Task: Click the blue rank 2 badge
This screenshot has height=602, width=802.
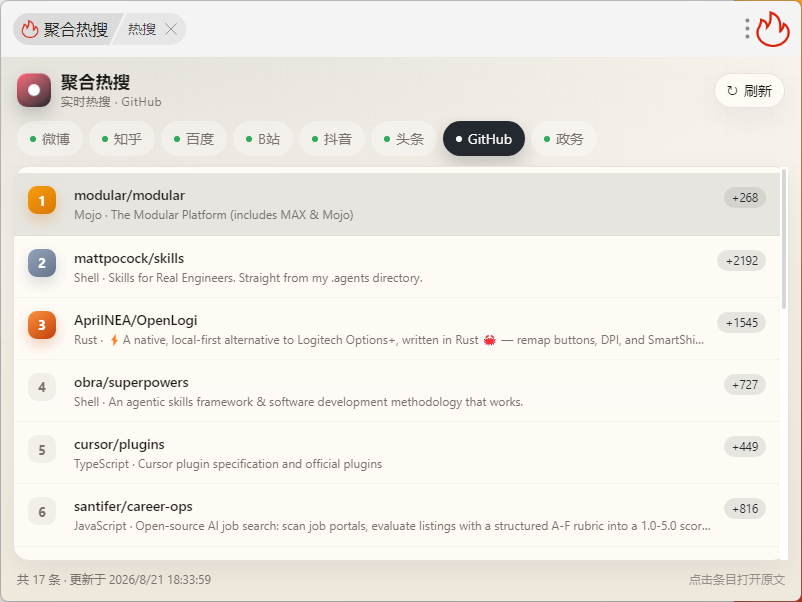Action: [42, 263]
